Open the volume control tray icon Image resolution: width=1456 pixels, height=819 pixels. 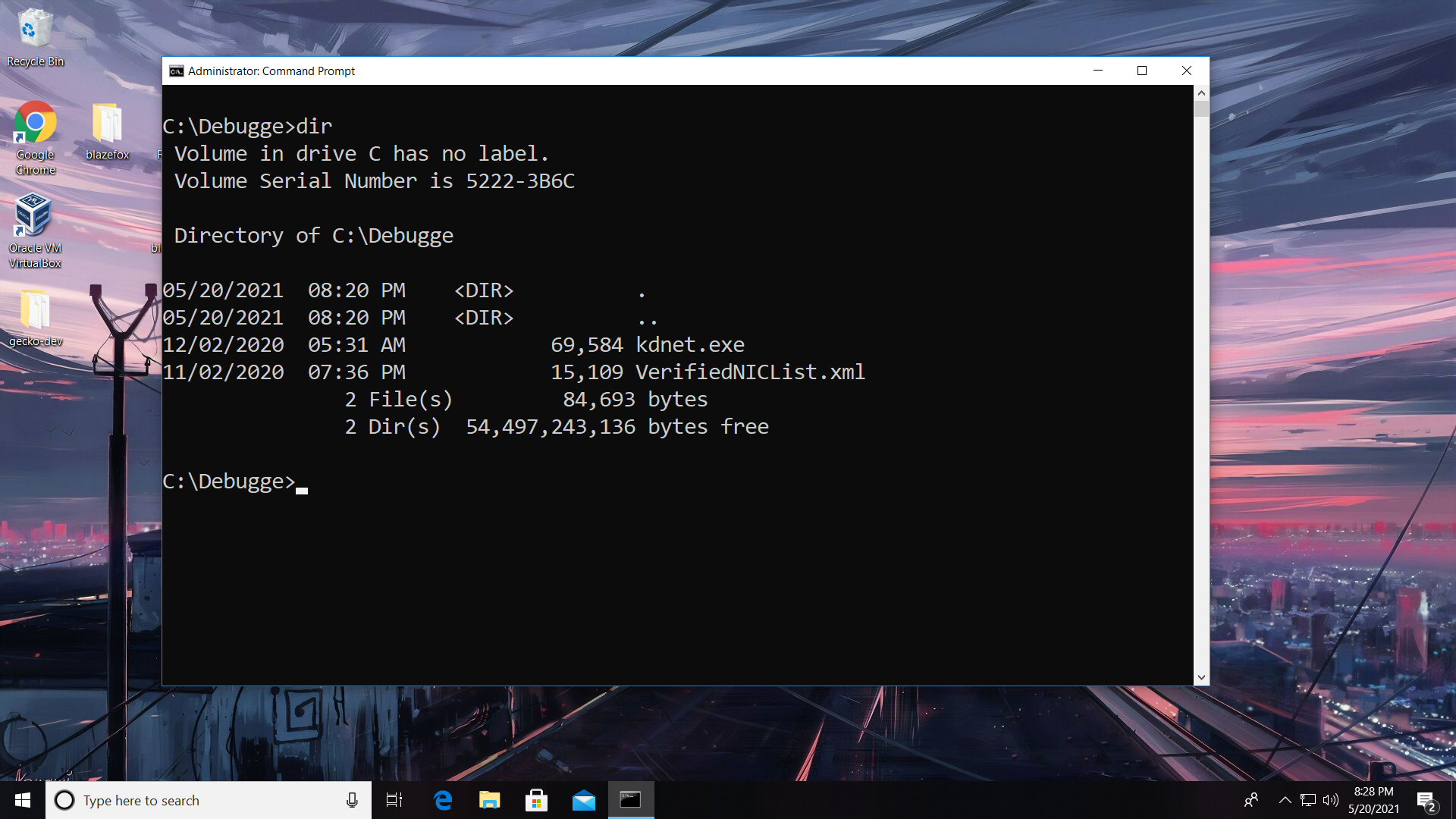[1331, 800]
